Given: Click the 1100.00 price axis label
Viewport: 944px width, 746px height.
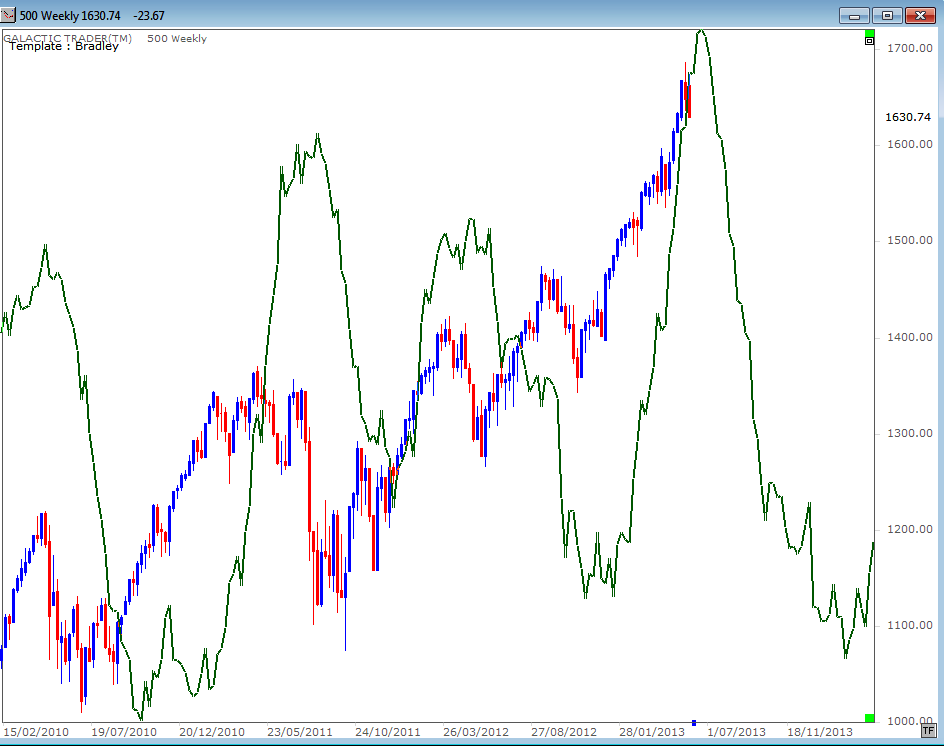Looking at the screenshot, I should [x=910, y=625].
